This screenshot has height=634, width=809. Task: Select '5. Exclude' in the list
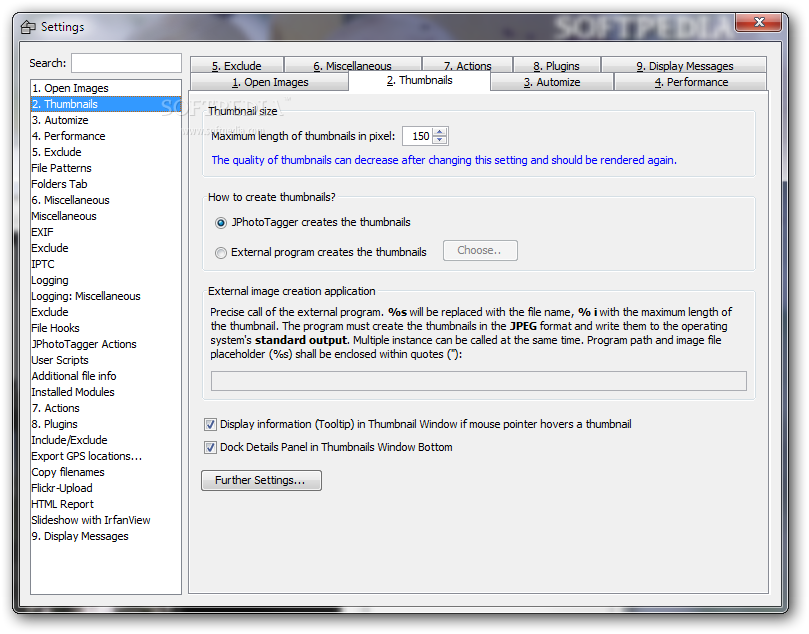coord(106,152)
